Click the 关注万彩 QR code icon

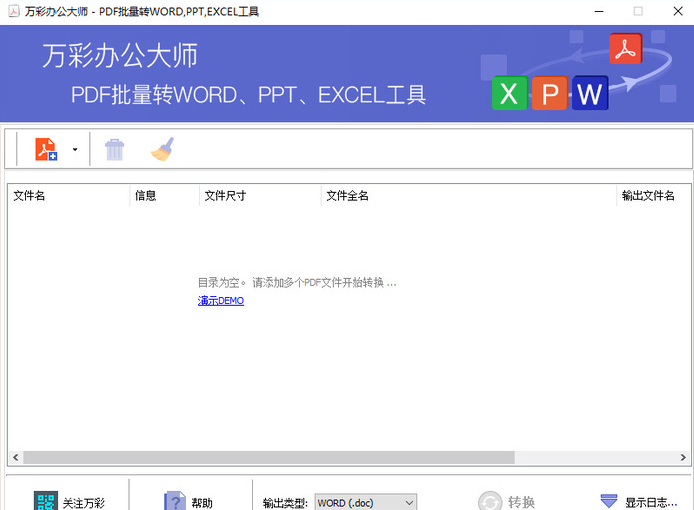(x=46, y=502)
